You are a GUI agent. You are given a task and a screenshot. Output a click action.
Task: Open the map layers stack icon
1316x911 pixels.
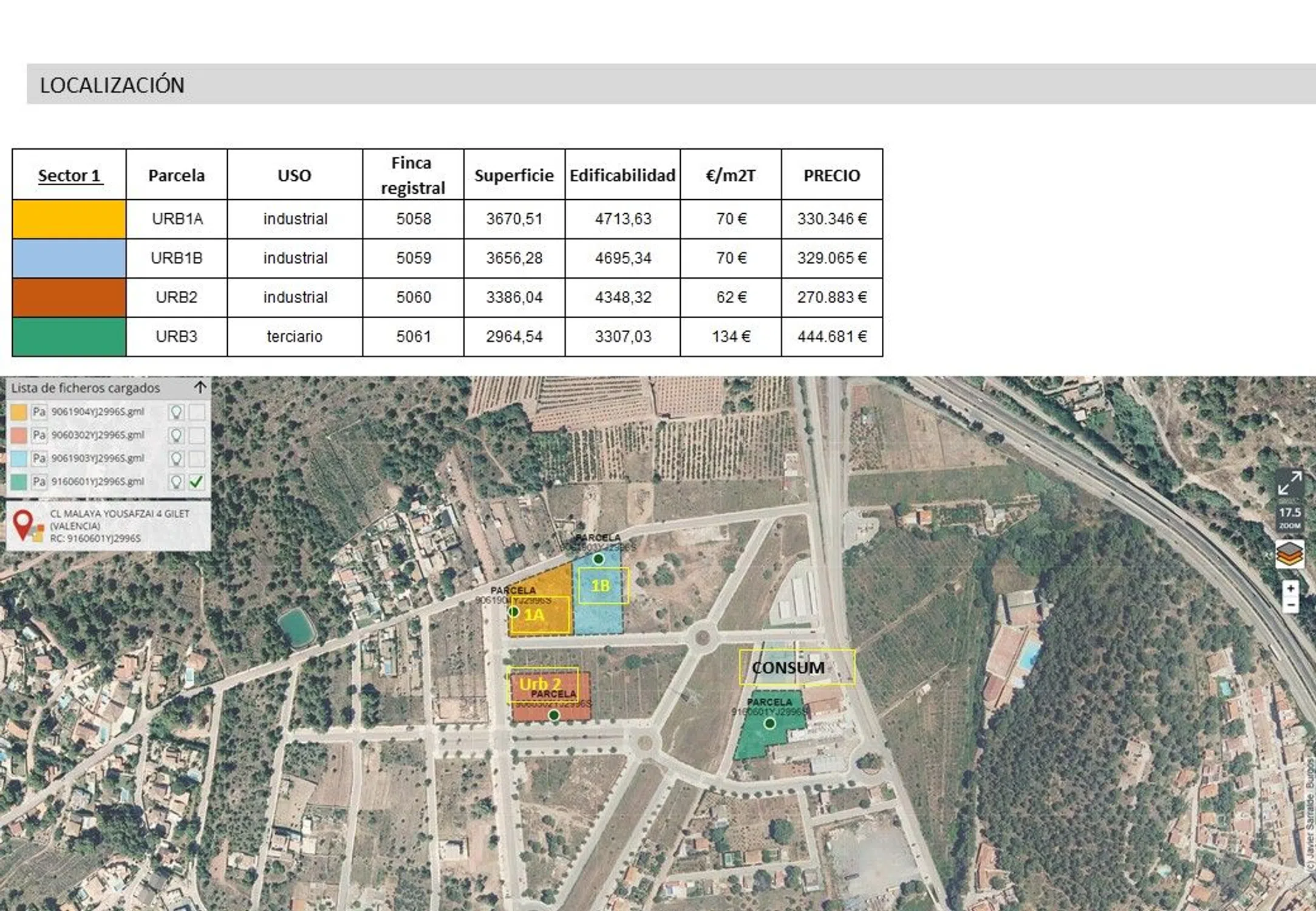pos(1289,554)
